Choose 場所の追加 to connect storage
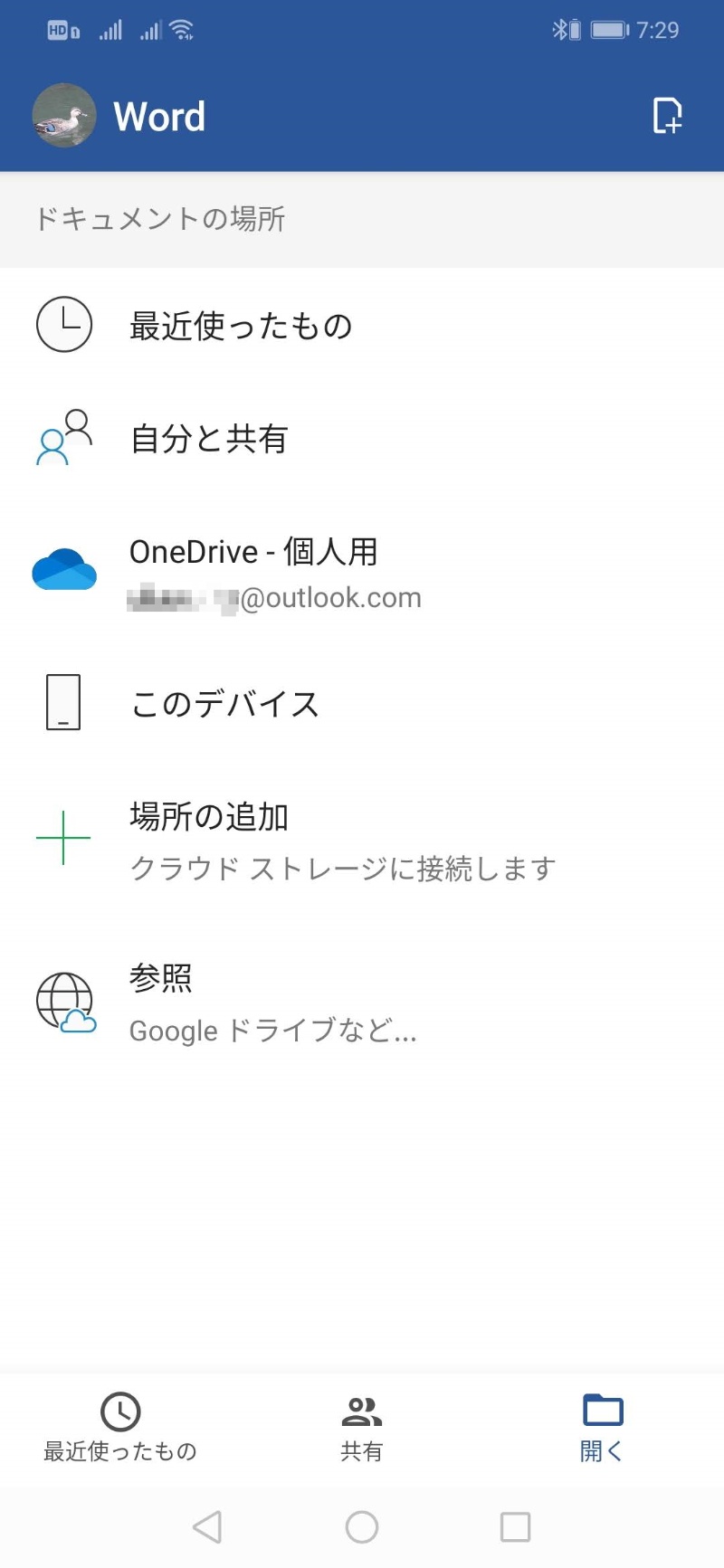This screenshot has width=724, height=1568. click(x=209, y=817)
